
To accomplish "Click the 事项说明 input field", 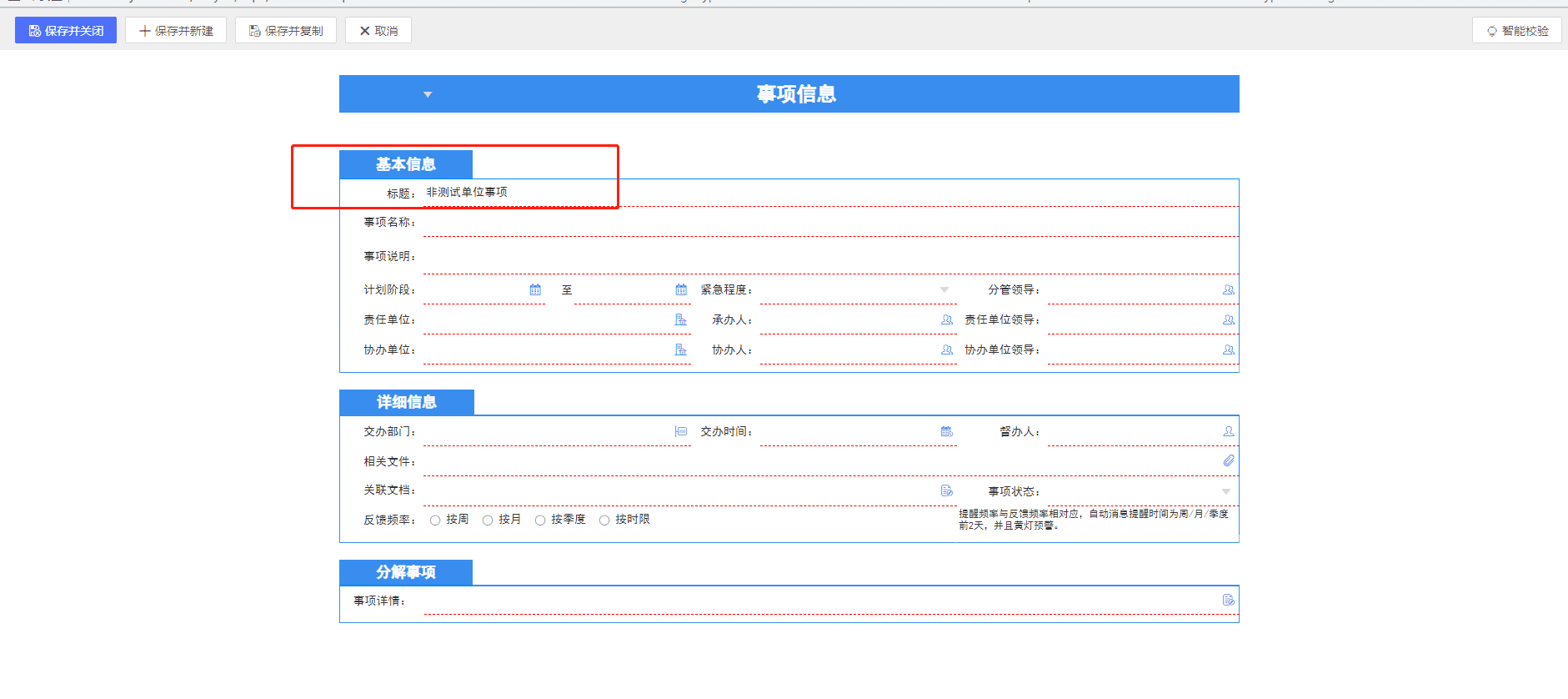I will click(x=830, y=257).
